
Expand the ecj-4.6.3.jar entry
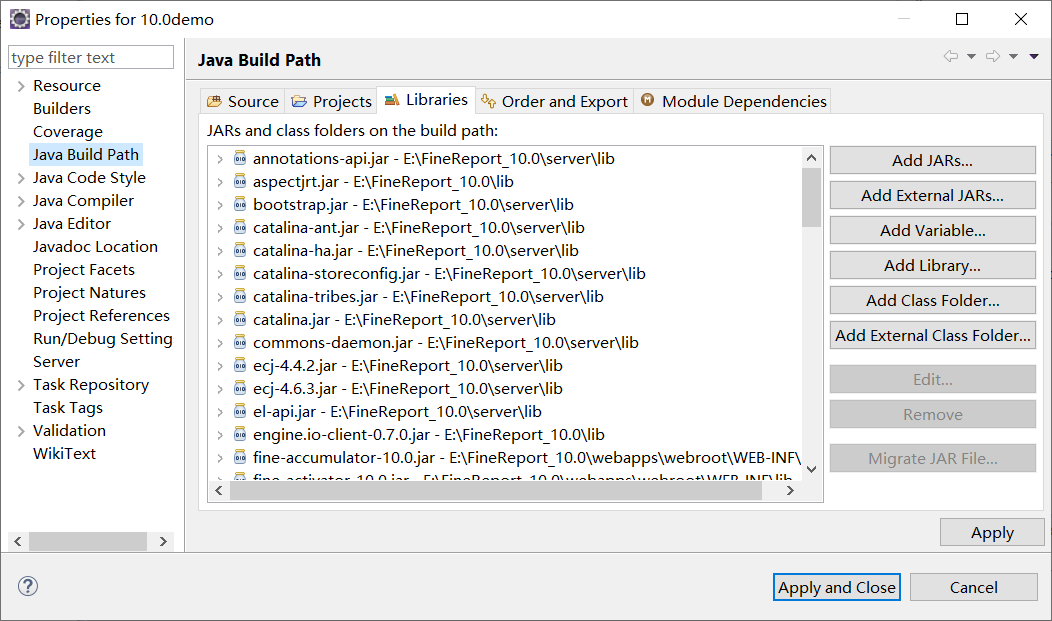coord(220,389)
